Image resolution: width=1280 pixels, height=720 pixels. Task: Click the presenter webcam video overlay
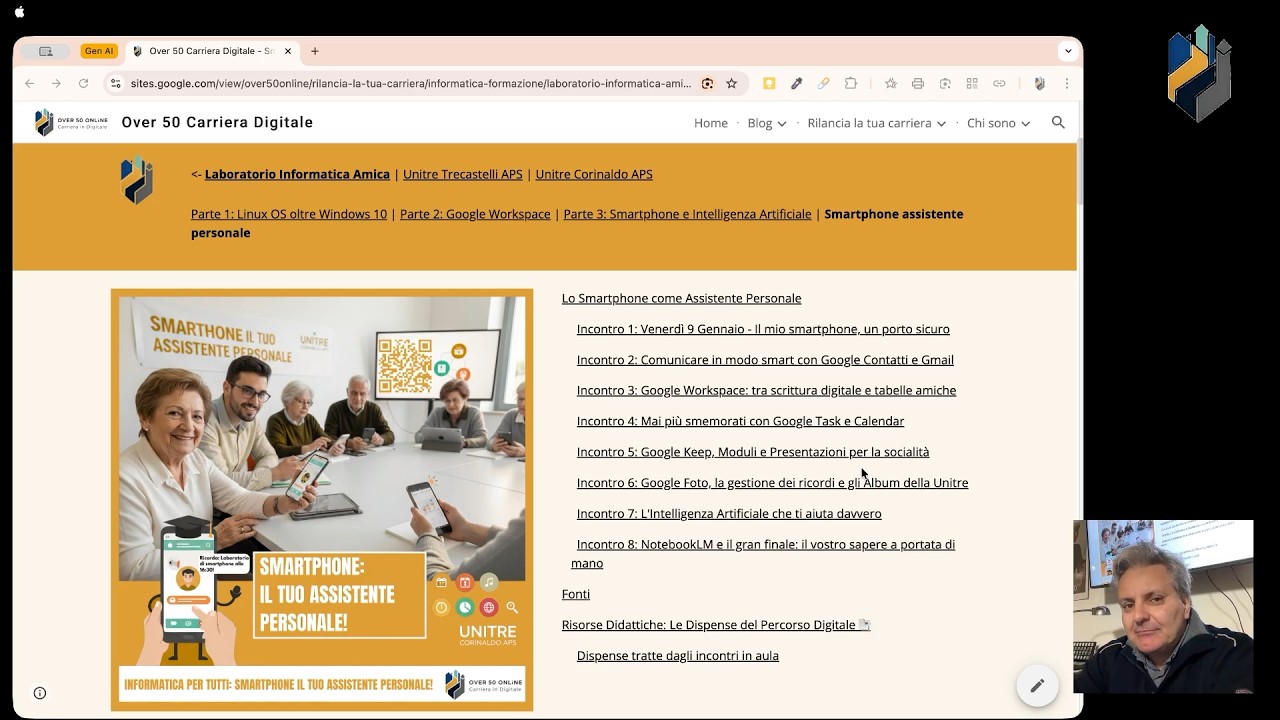pos(1163,606)
